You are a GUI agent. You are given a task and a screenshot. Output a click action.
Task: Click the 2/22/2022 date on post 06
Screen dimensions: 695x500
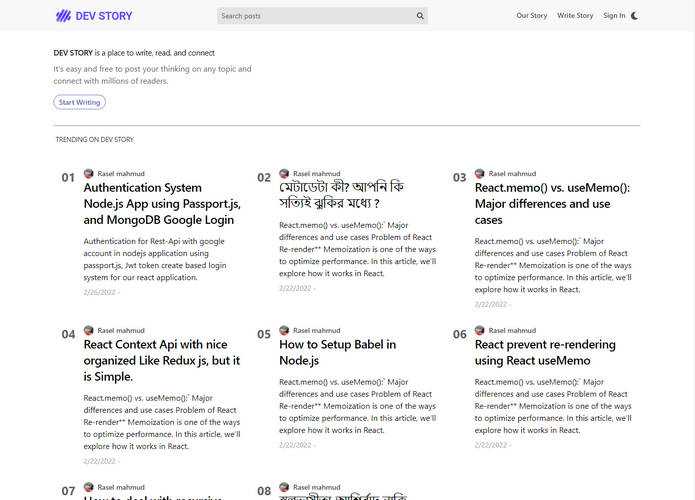(491, 445)
